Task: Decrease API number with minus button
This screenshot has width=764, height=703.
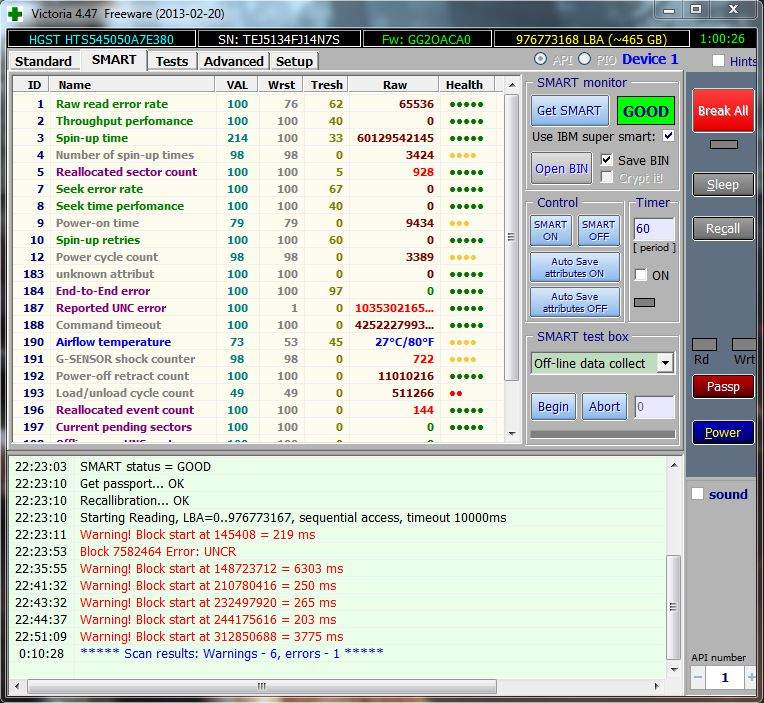Action: point(697,678)
